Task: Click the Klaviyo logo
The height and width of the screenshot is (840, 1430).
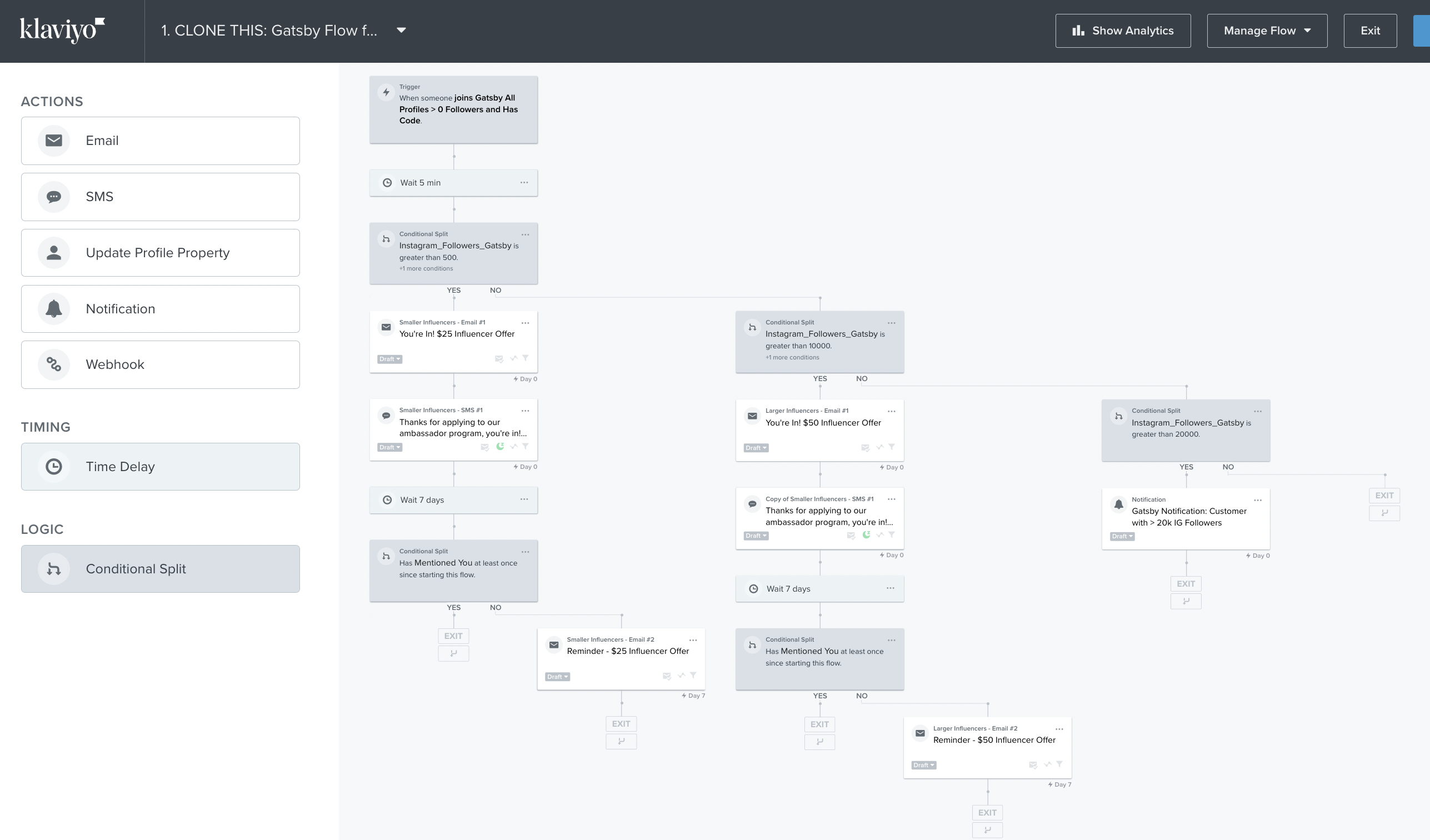Action: 62,30
